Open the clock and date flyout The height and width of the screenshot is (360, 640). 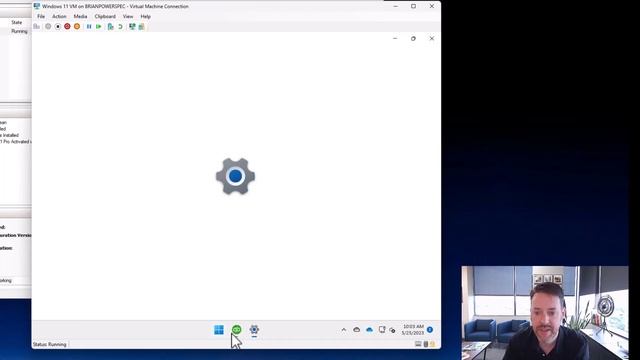coord(413,330)
